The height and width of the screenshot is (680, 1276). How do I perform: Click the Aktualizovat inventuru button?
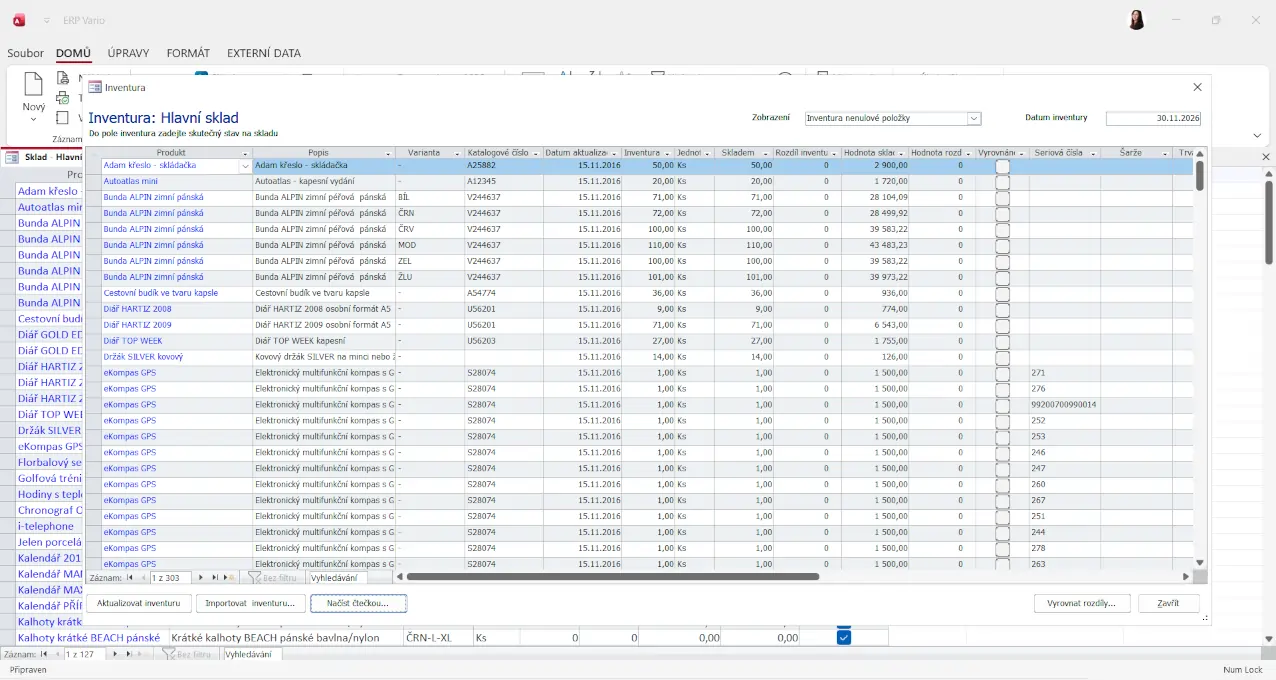click(x=138, y=603)
